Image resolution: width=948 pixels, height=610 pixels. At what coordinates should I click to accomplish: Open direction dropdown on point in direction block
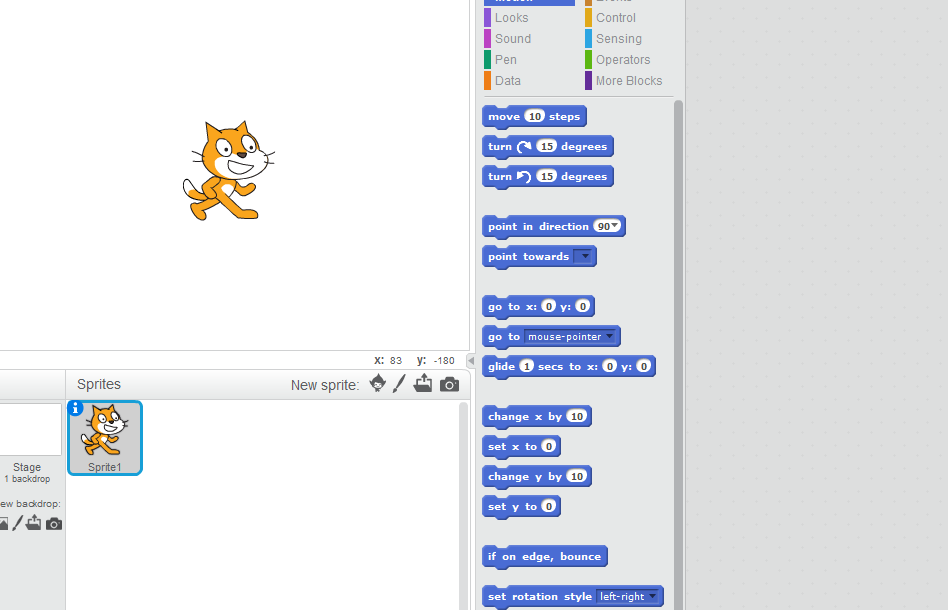[x=615, y=226]
